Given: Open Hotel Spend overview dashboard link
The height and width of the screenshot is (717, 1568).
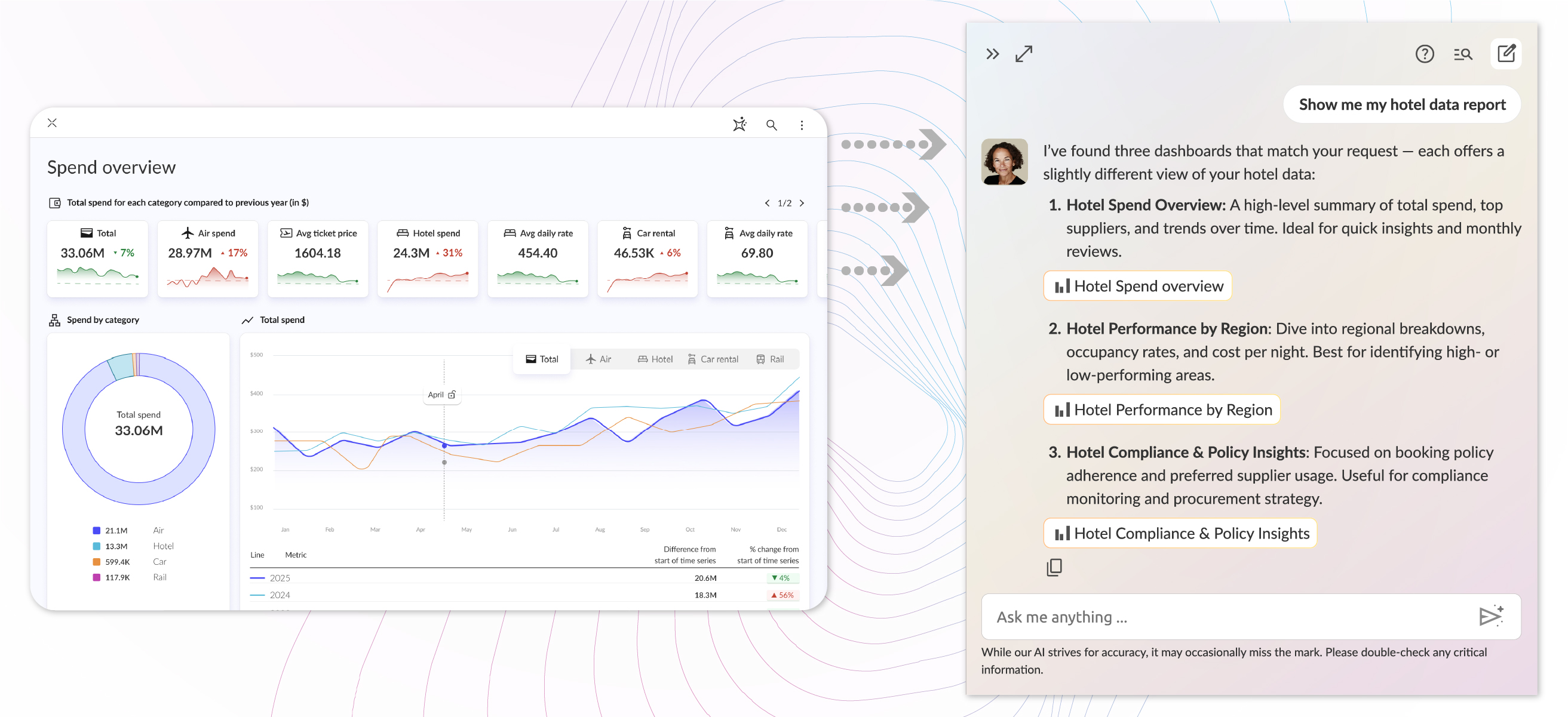Looking at the screenshot, I should [1137, 286].
